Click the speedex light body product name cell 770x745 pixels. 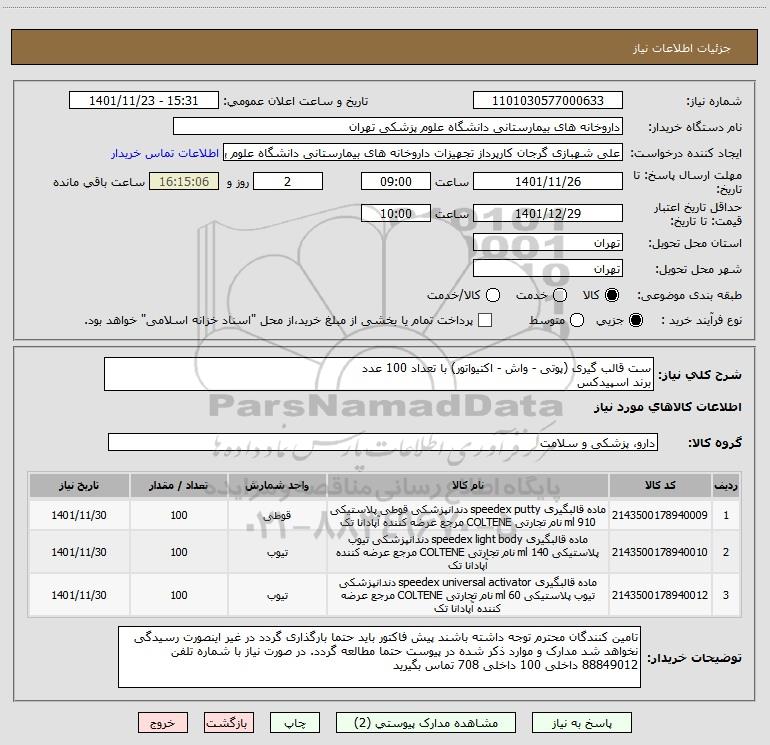(x=468, y=552)
